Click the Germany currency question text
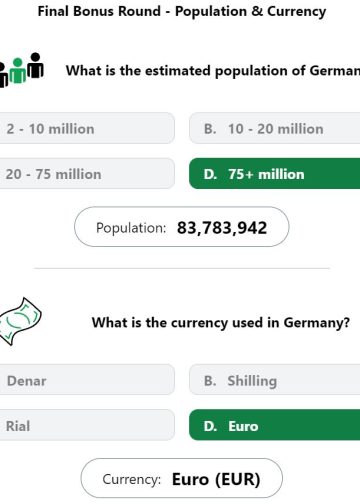 click(221, 322)
